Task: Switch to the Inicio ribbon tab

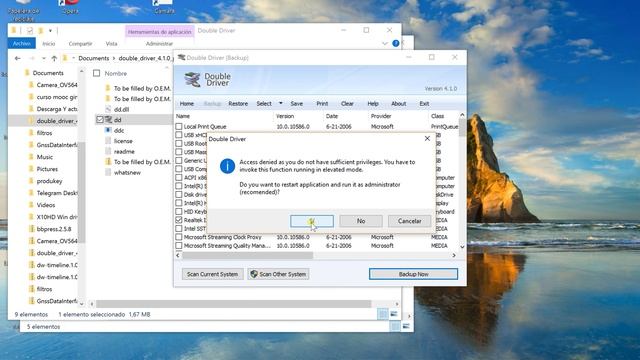Action: pyautogui.click(x=49, y=43)
